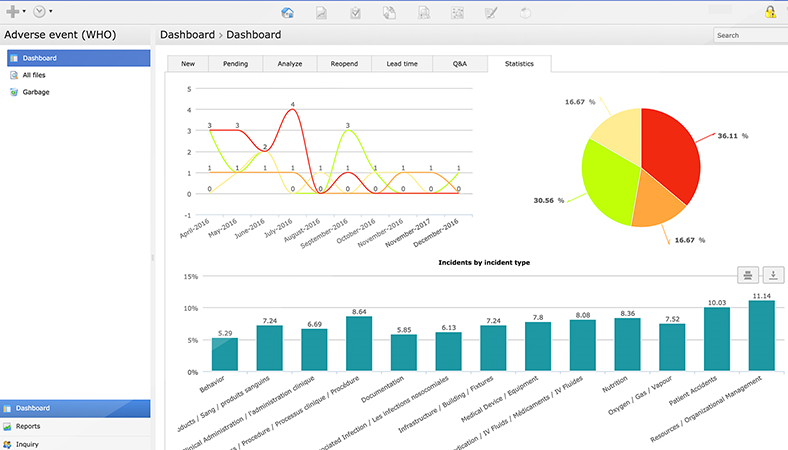This screenshot has width=788, height=450.
Task: Select the Statistics tab
Action: (x=519, y=64)
